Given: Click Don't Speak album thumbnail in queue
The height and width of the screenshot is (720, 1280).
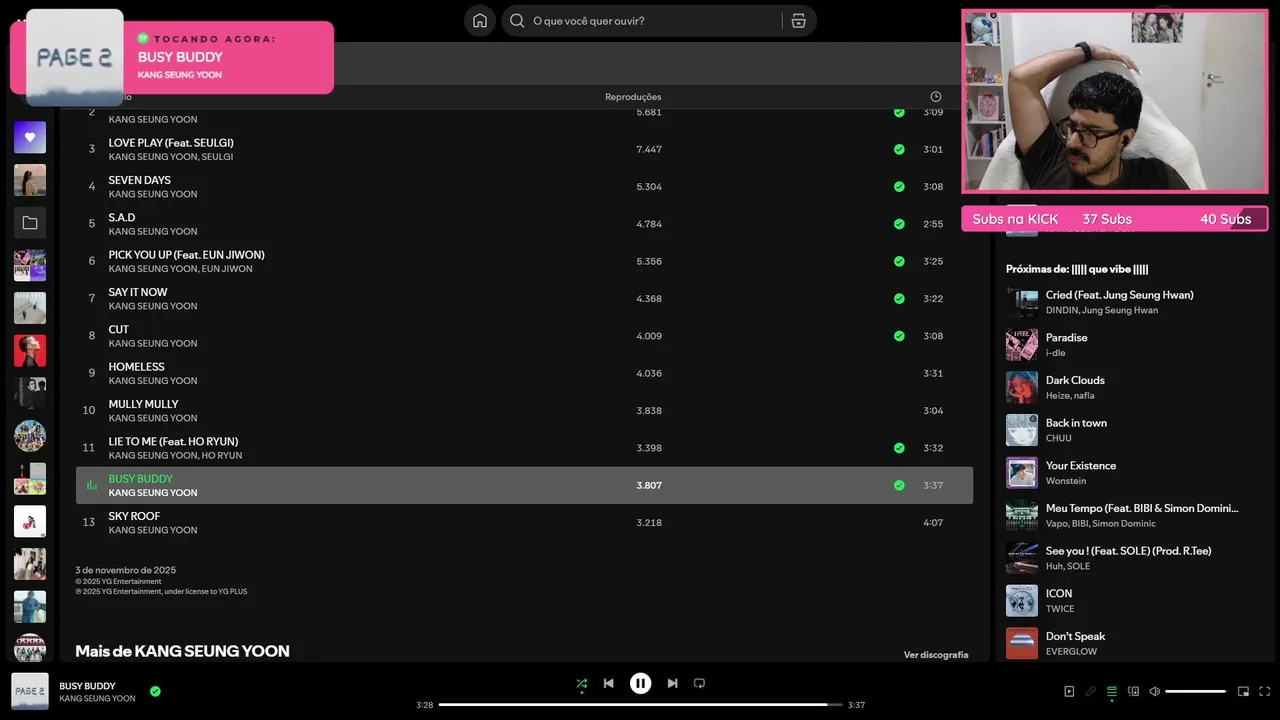Looking at the screenshot, I should 1022,643.
